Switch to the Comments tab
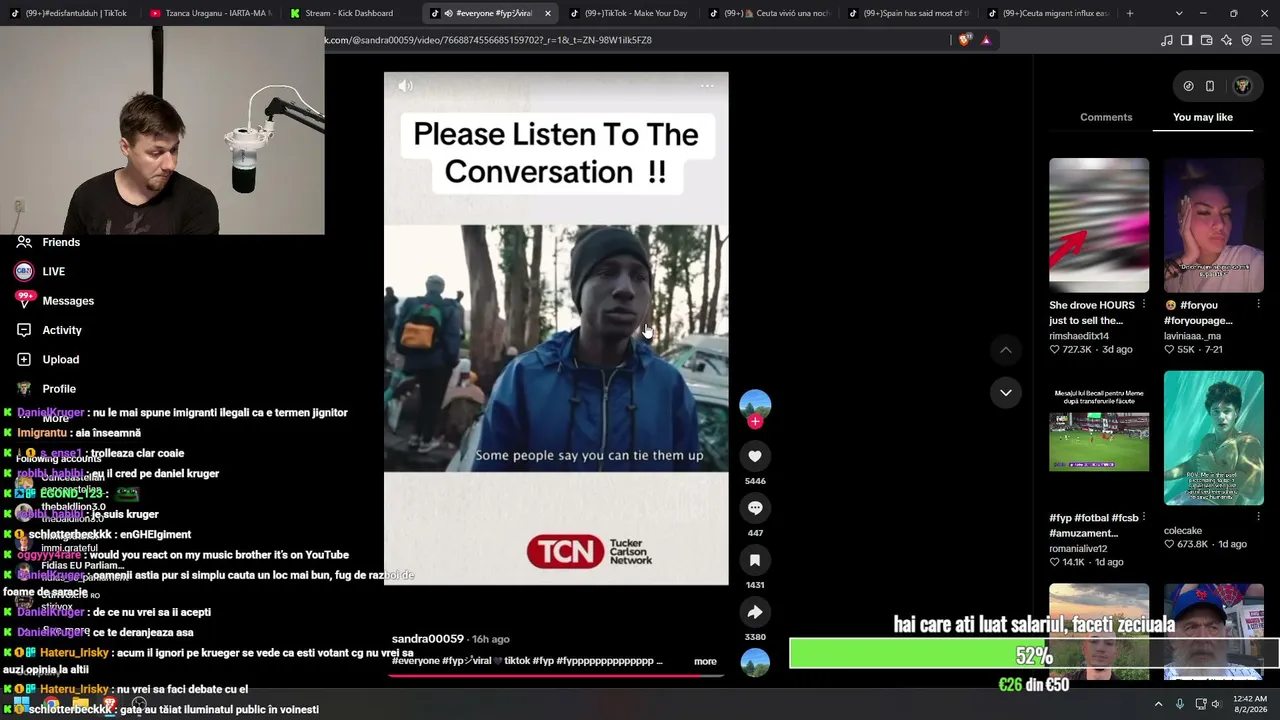The height and width of the screenshot is (720, 1280). click(1106, 117)
